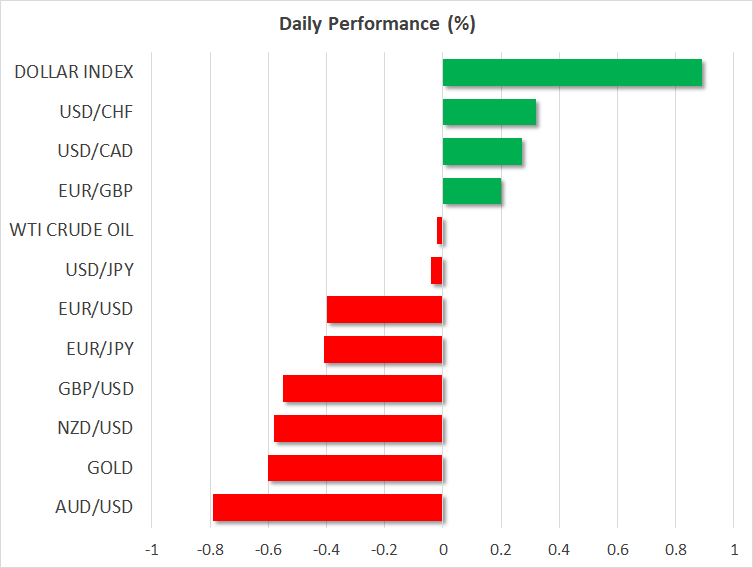The height and width of the screenshot is (568, 753).
Task: Click the DOLLAR INDEX category label
Action: (75, 72)
